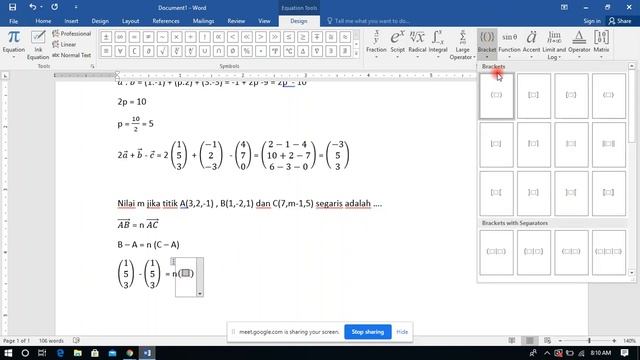The width and height of the screenshot is (640, 360).
Task: Open File Explorer from taskbar
Action: (x=78, y=353)
